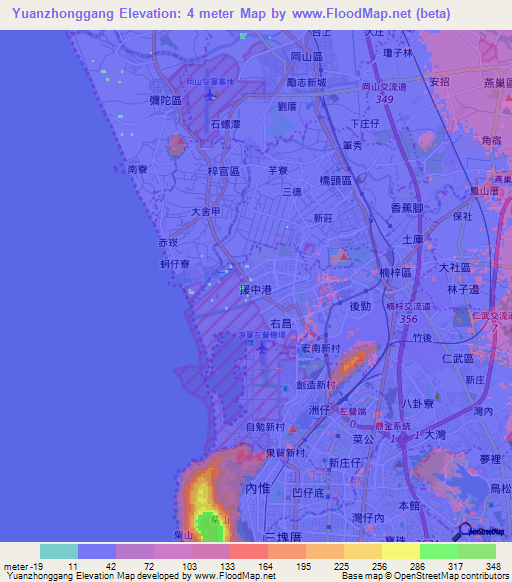The height and width of the screenshot is (582, 512).
Task: Click the 果貿新村 place label
Action: pyautogui.click(x=286, y=453)
